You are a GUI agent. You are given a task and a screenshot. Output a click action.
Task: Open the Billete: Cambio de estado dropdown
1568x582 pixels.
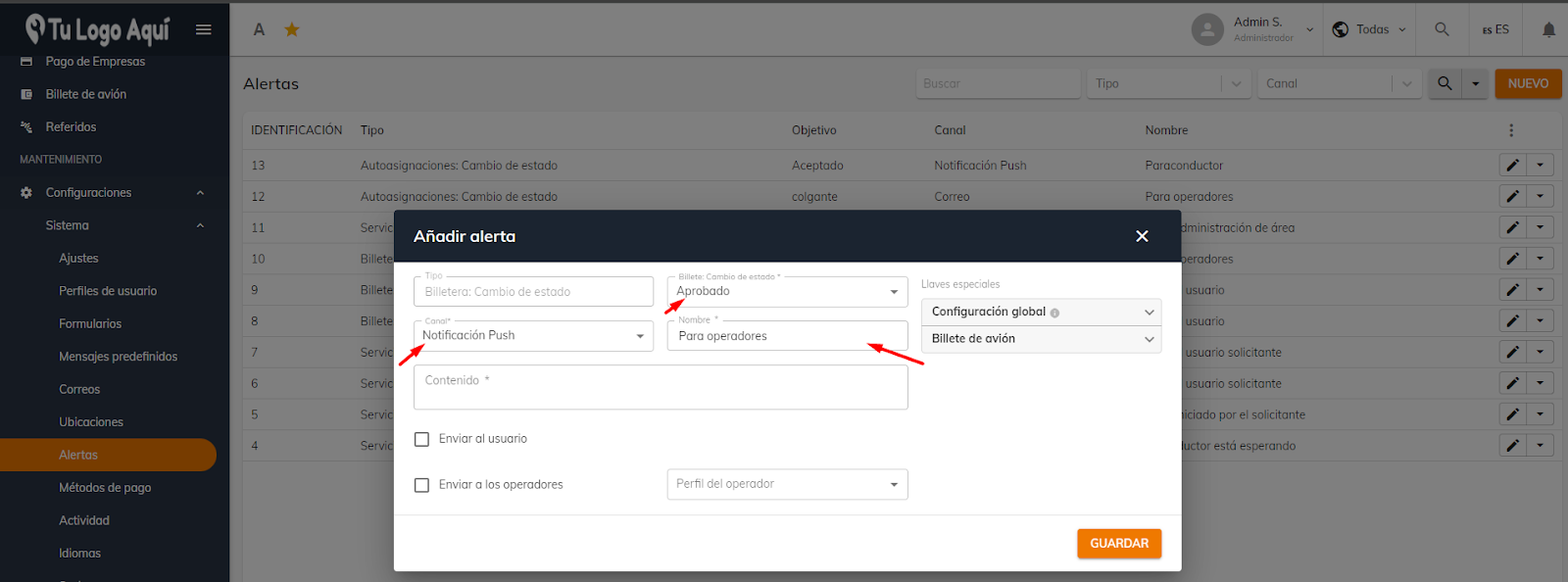click(x=787, y=291)
